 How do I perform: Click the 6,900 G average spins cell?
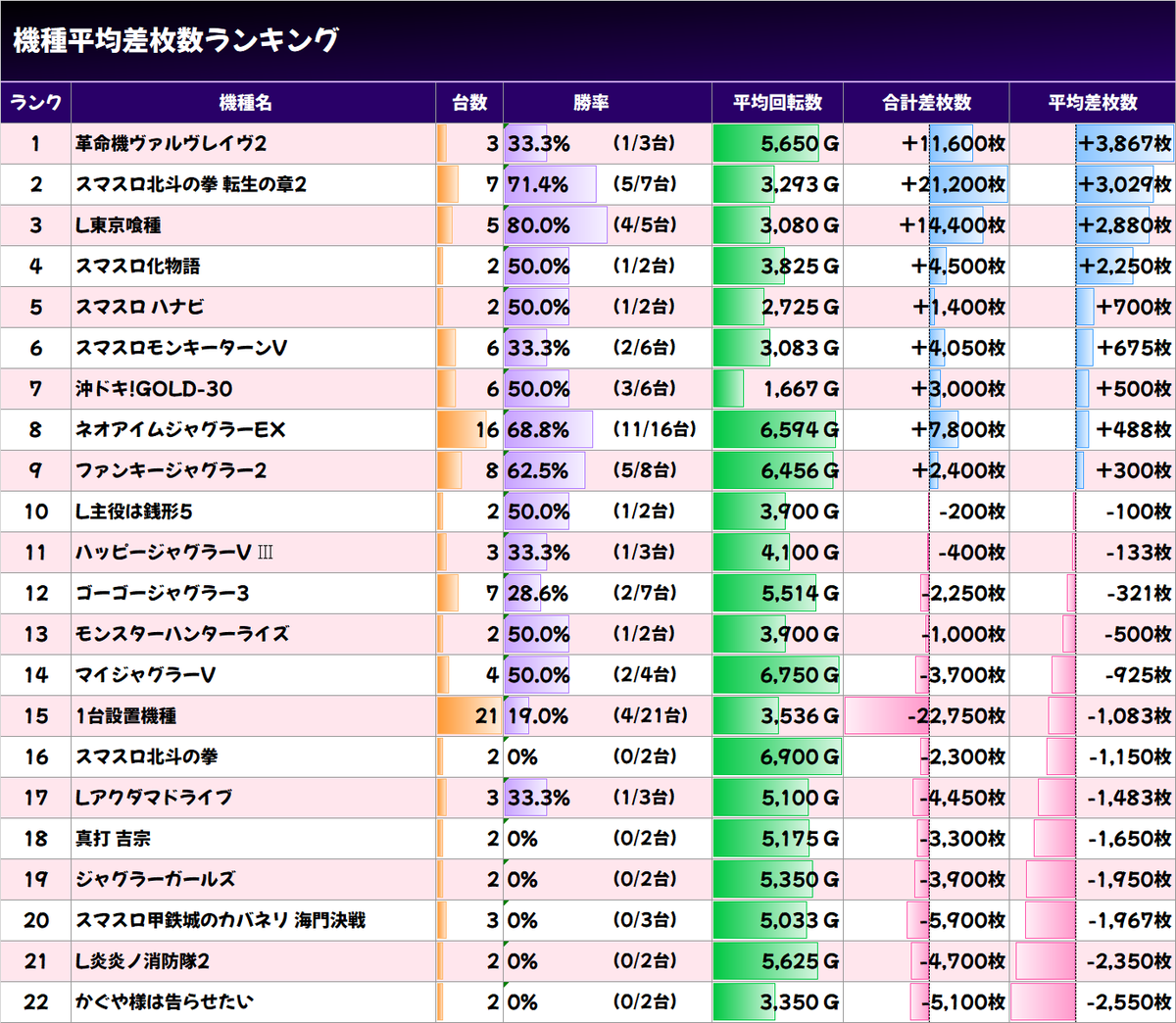(x=777, y=757)
